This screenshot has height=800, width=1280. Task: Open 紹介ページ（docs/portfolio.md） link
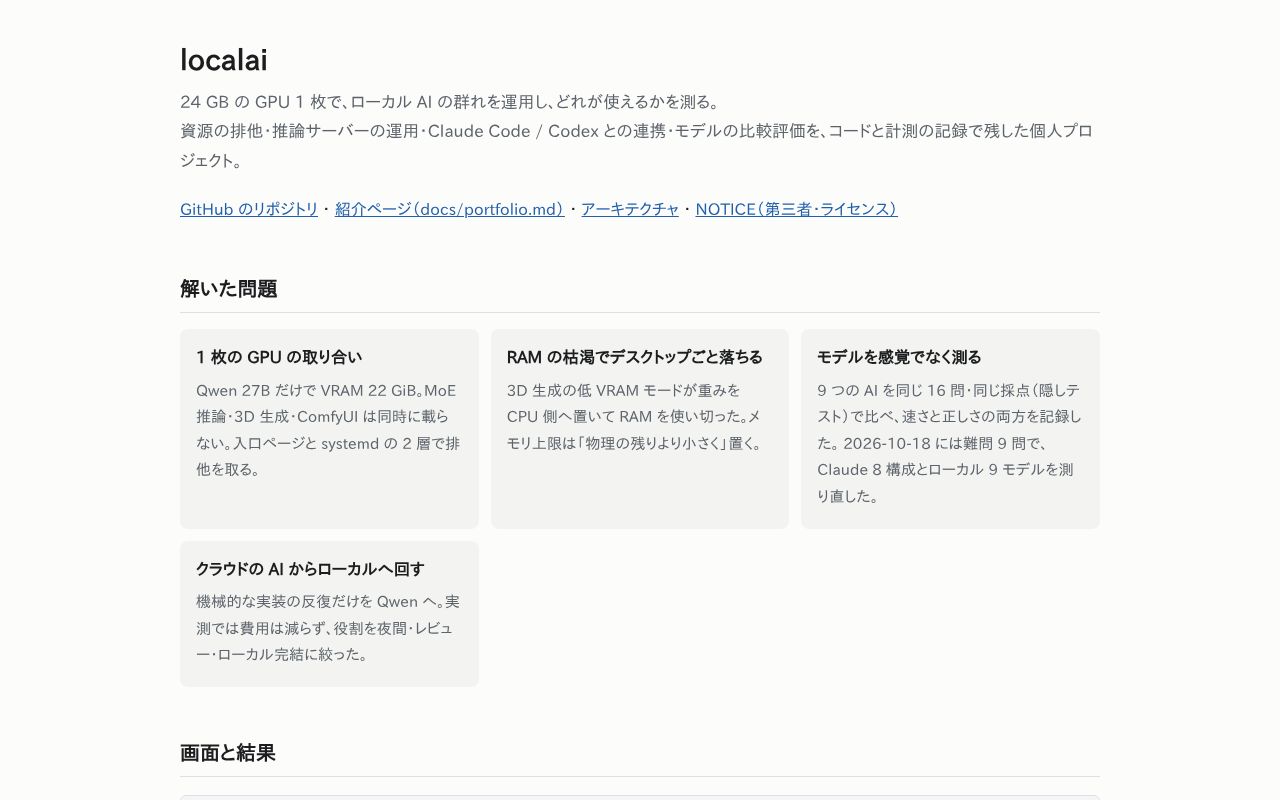click(x=450, y=209)
